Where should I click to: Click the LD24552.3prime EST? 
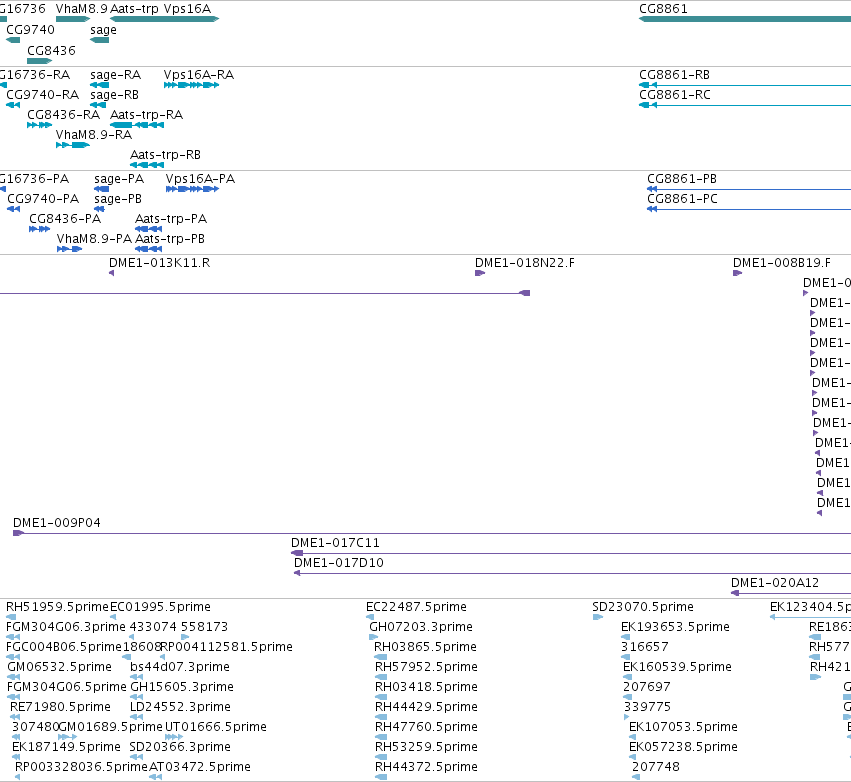click(136, 718)
